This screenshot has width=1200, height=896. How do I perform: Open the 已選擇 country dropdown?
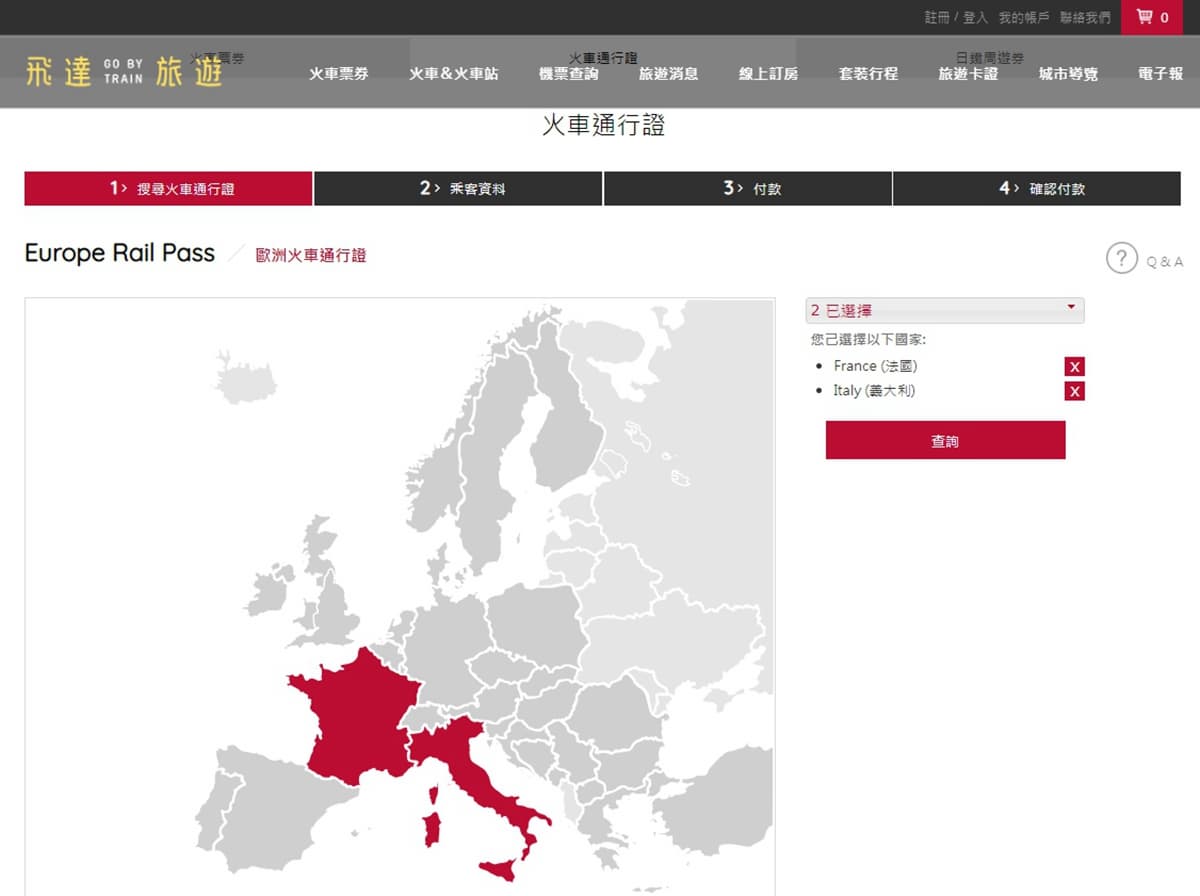[x=945, y=310]
